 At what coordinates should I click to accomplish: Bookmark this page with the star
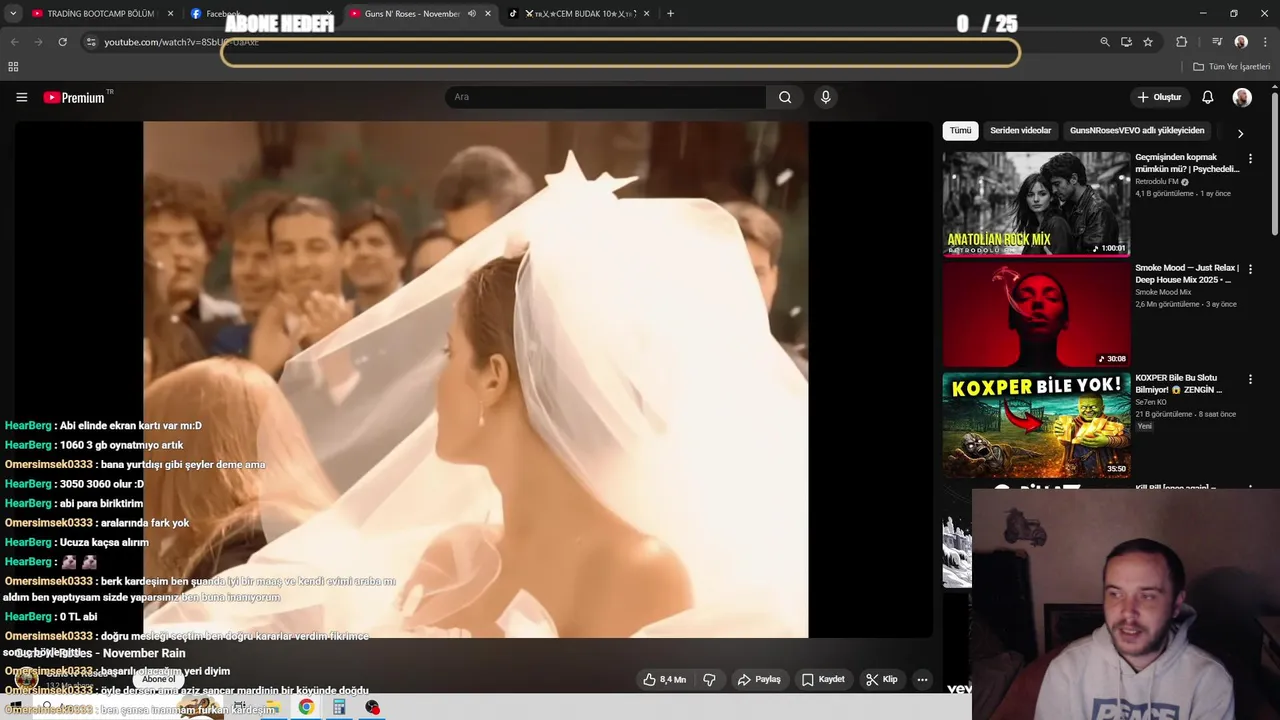[x=1148, y=42]
